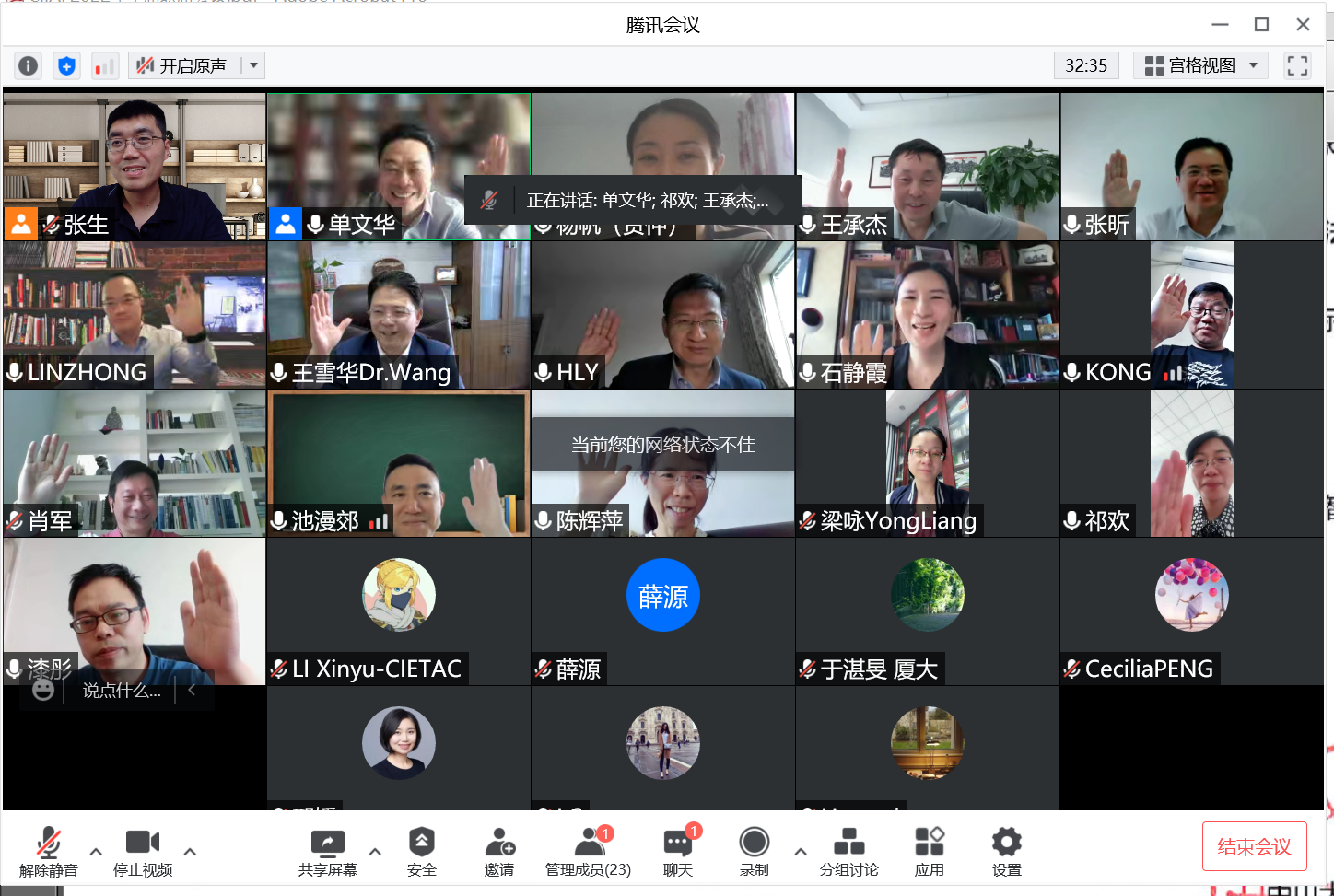Image resolution: width=1334 pixels, height=896 pixels.
Task: Invite participants via 邀请
Action: [499, 852]
